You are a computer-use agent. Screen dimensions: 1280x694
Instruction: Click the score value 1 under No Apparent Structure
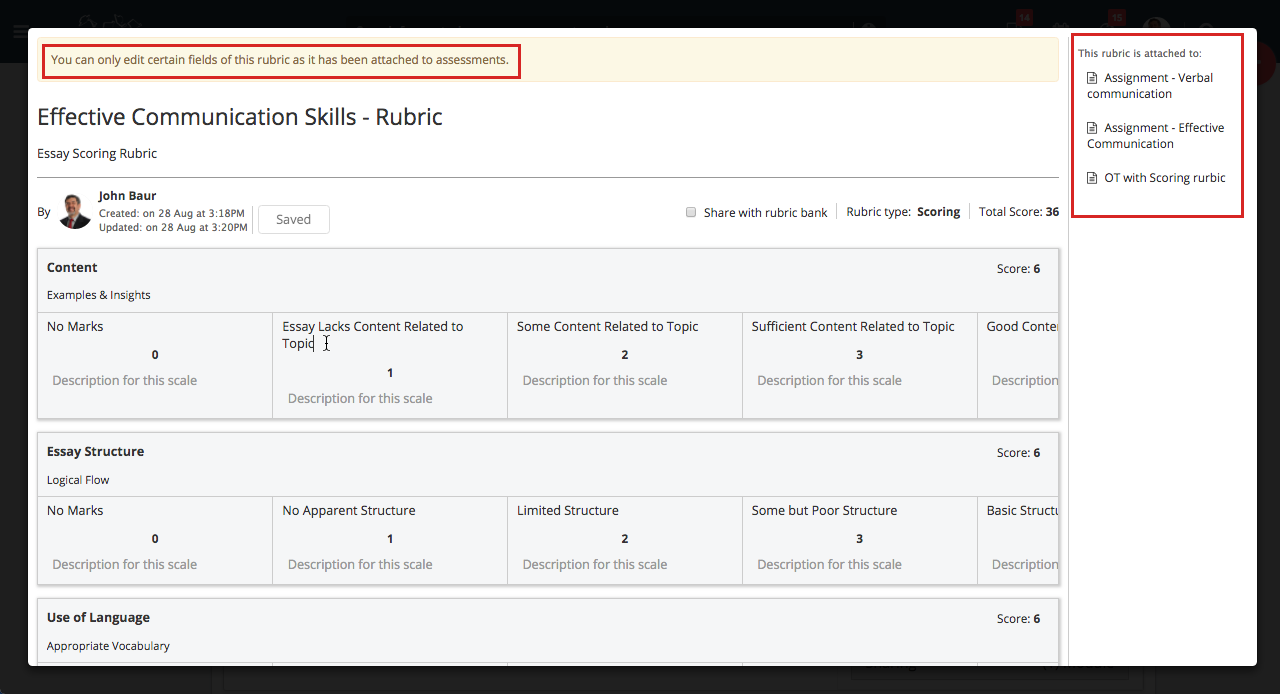(x=390, y=539)
